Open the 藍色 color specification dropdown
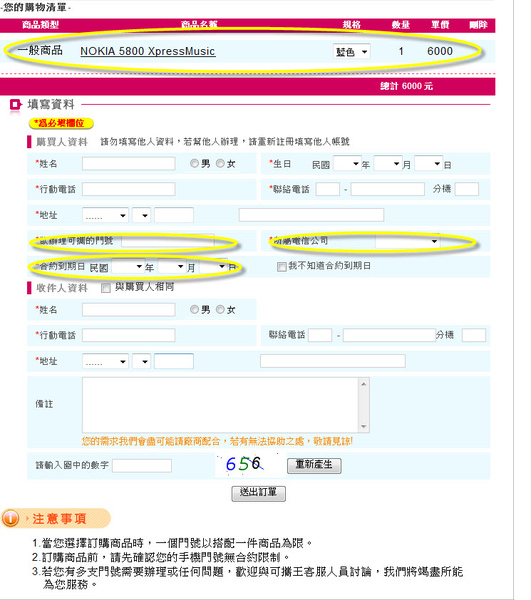Viewport: 531px width, 600px height. pos(352,51)
